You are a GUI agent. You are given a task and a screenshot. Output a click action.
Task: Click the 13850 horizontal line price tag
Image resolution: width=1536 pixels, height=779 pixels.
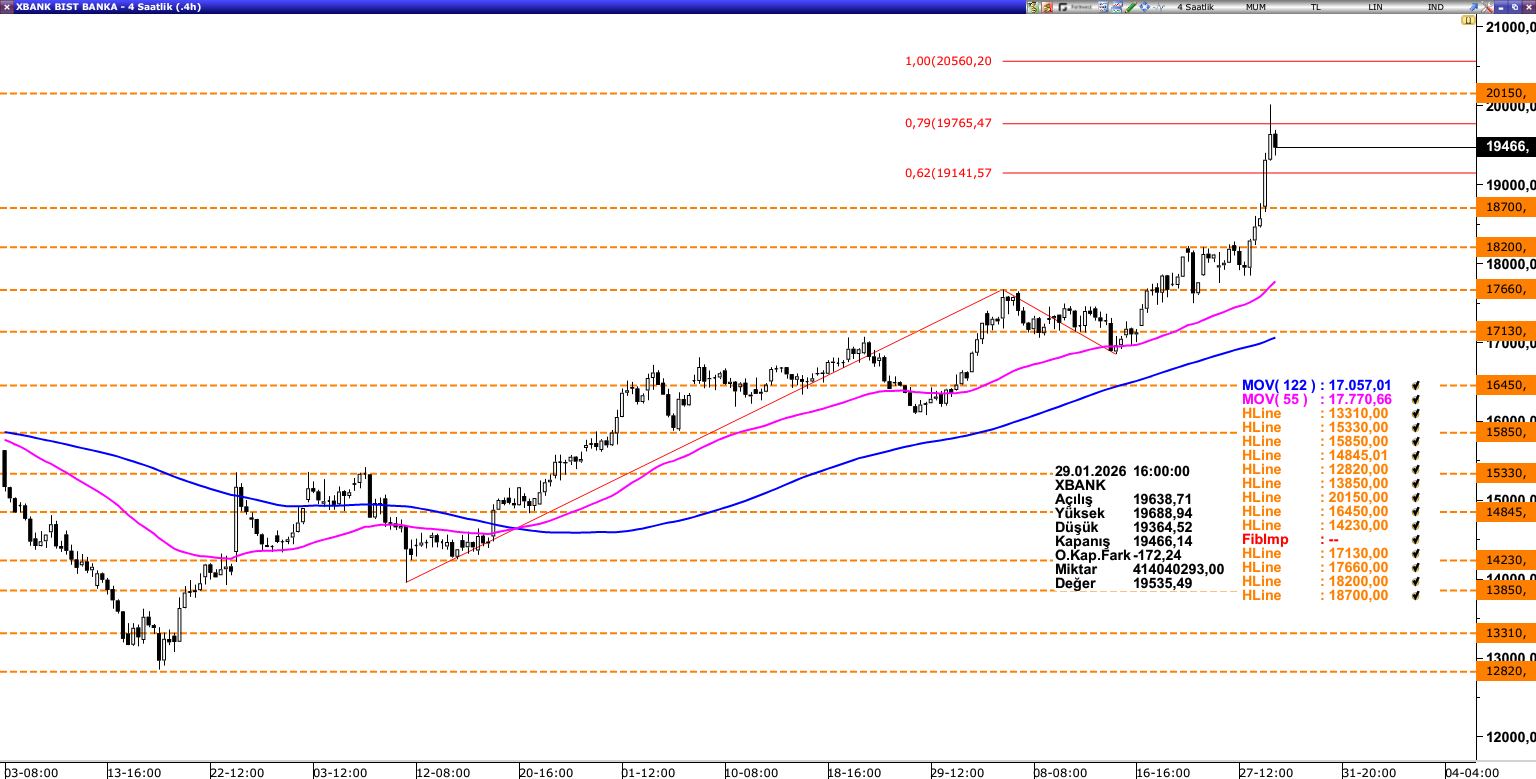1506,591
